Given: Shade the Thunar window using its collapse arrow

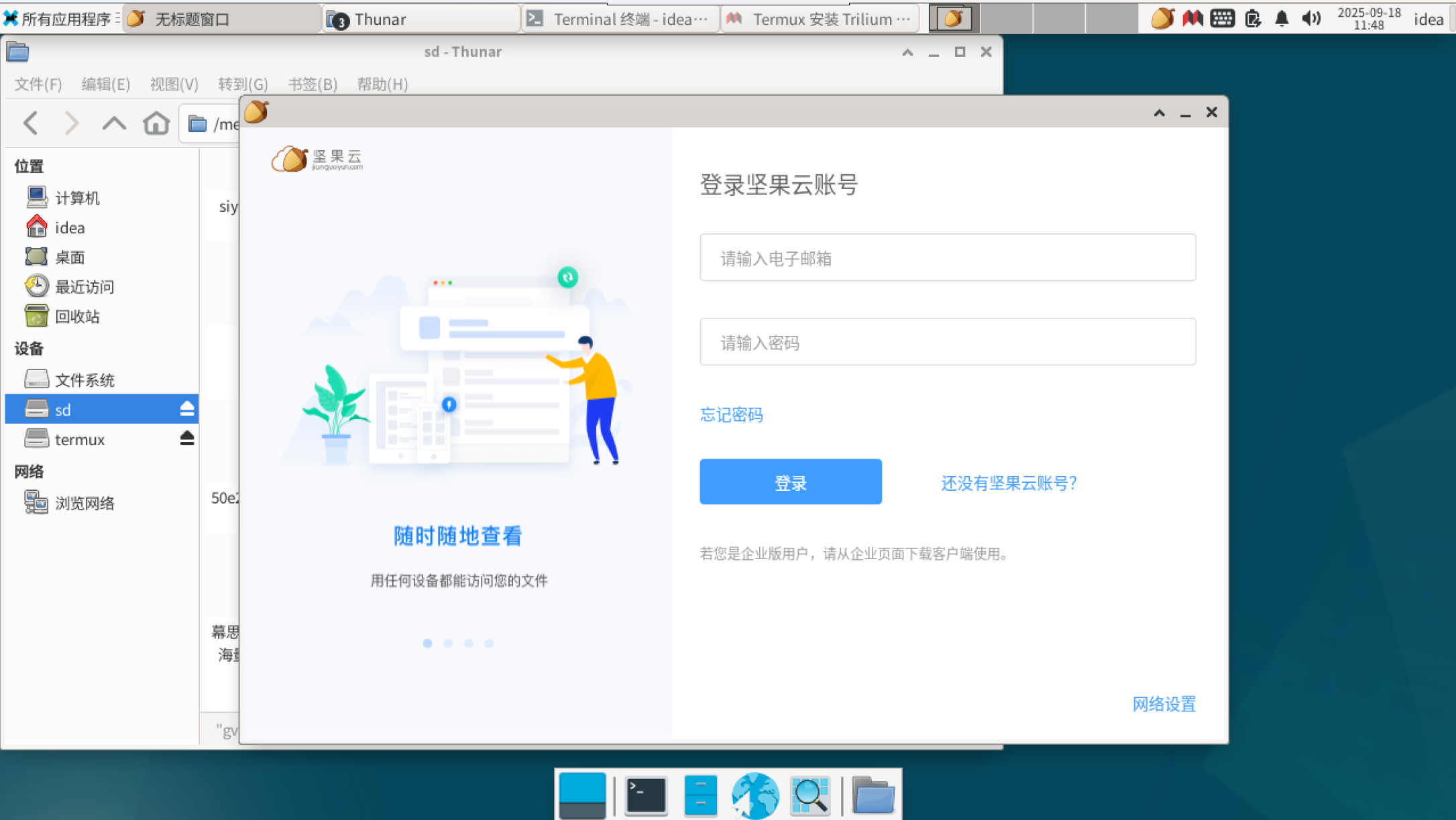Looking at the screenshot, I should pyautogui.click(x=907, y=52).
